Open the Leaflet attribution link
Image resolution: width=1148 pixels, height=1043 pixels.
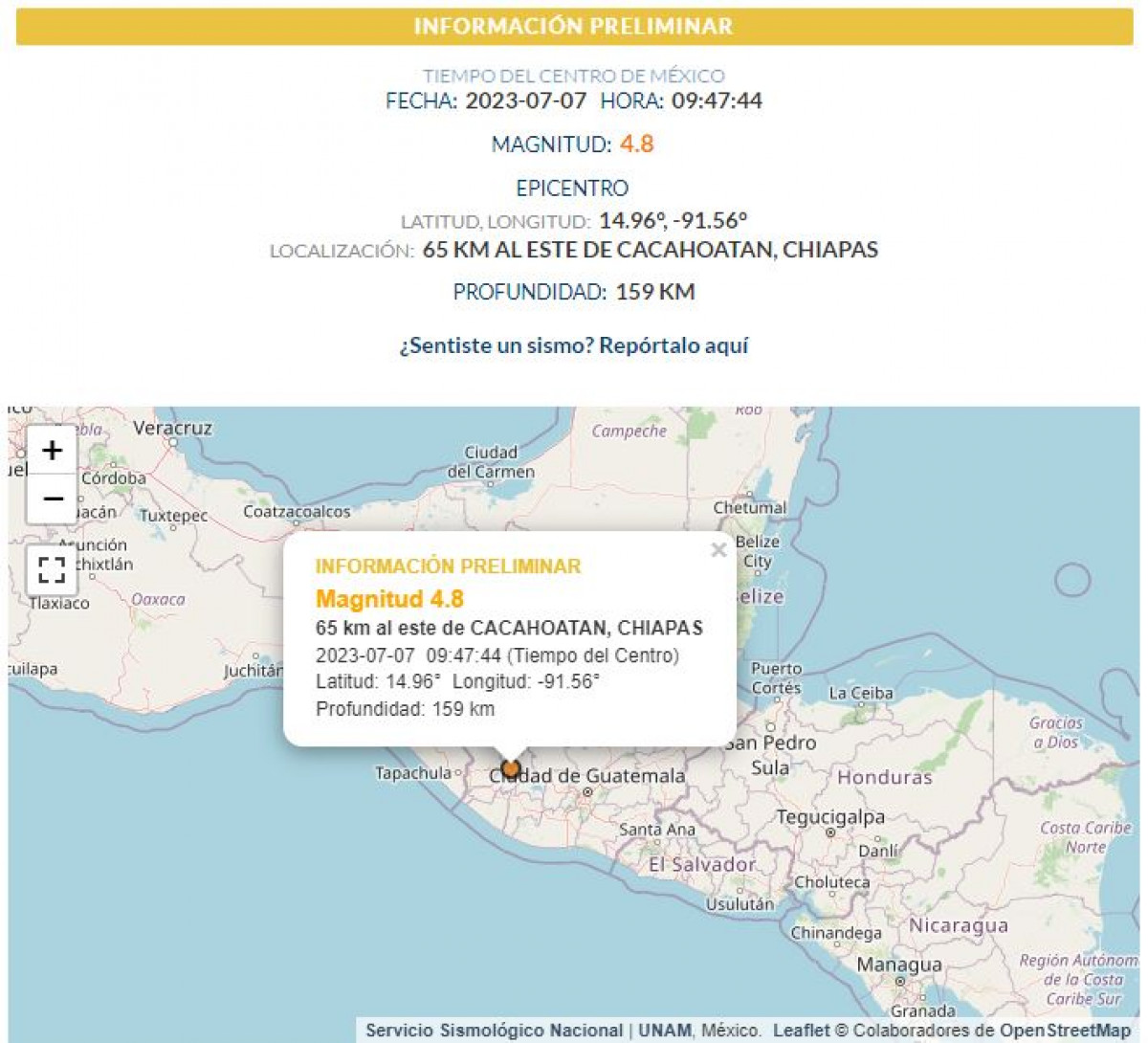(x=802, y=1031)
